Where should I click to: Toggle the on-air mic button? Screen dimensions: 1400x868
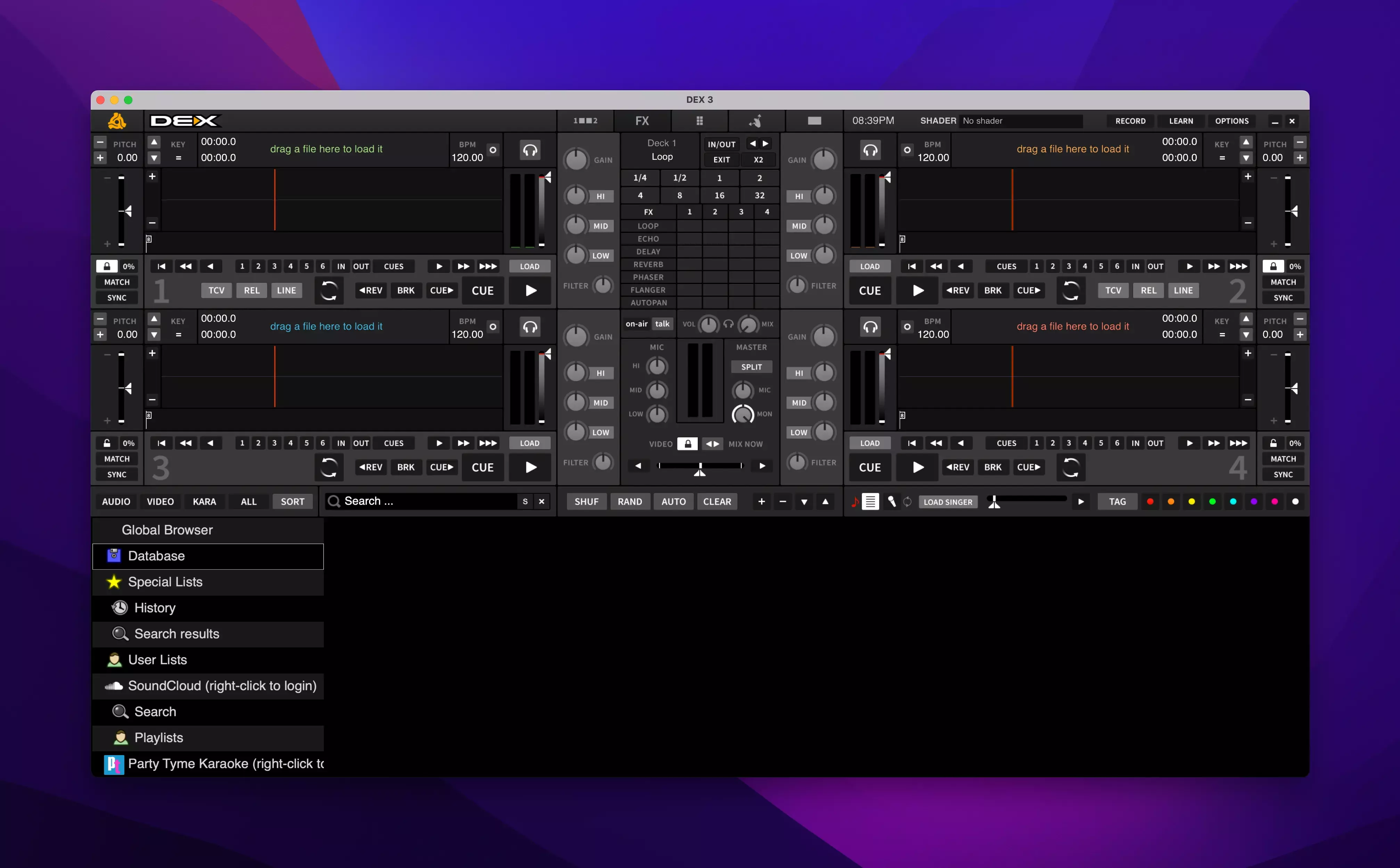coord(636,324)
